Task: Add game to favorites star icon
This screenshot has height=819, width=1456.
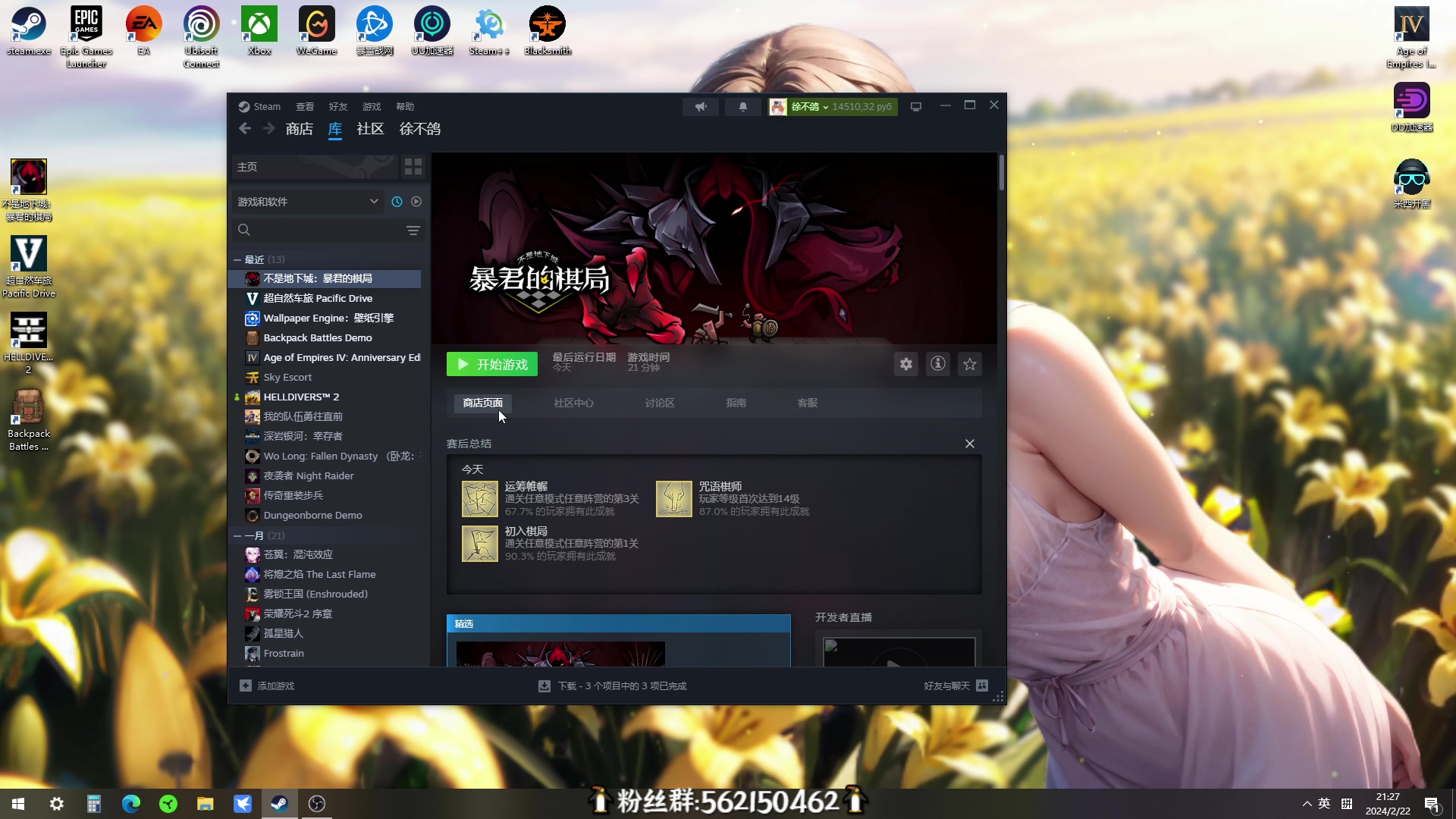Action: pos(970,364)
